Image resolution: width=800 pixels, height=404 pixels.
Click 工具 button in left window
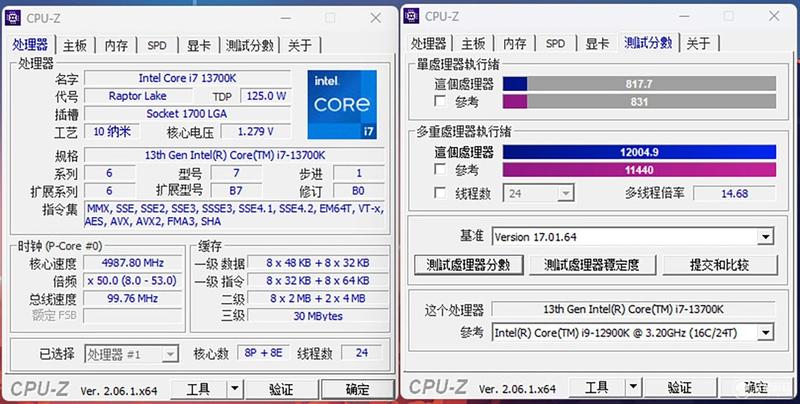(x=198, y=389)
